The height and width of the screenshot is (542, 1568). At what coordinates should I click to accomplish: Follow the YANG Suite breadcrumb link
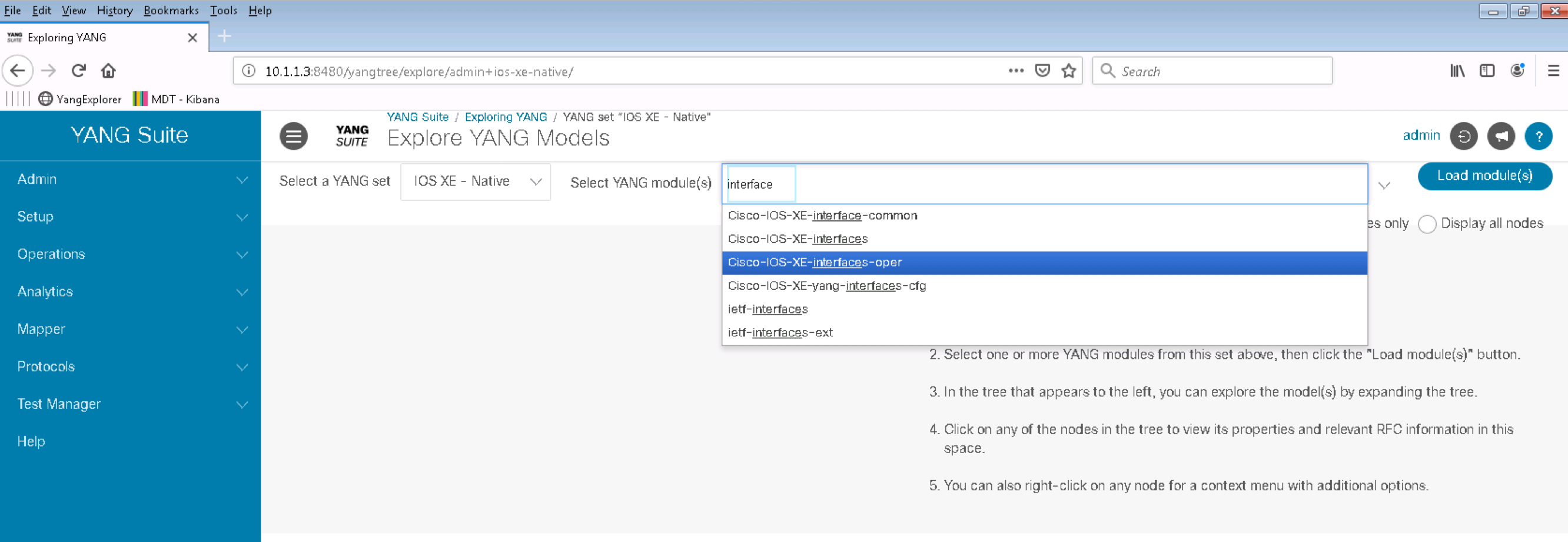pos(417,117)
